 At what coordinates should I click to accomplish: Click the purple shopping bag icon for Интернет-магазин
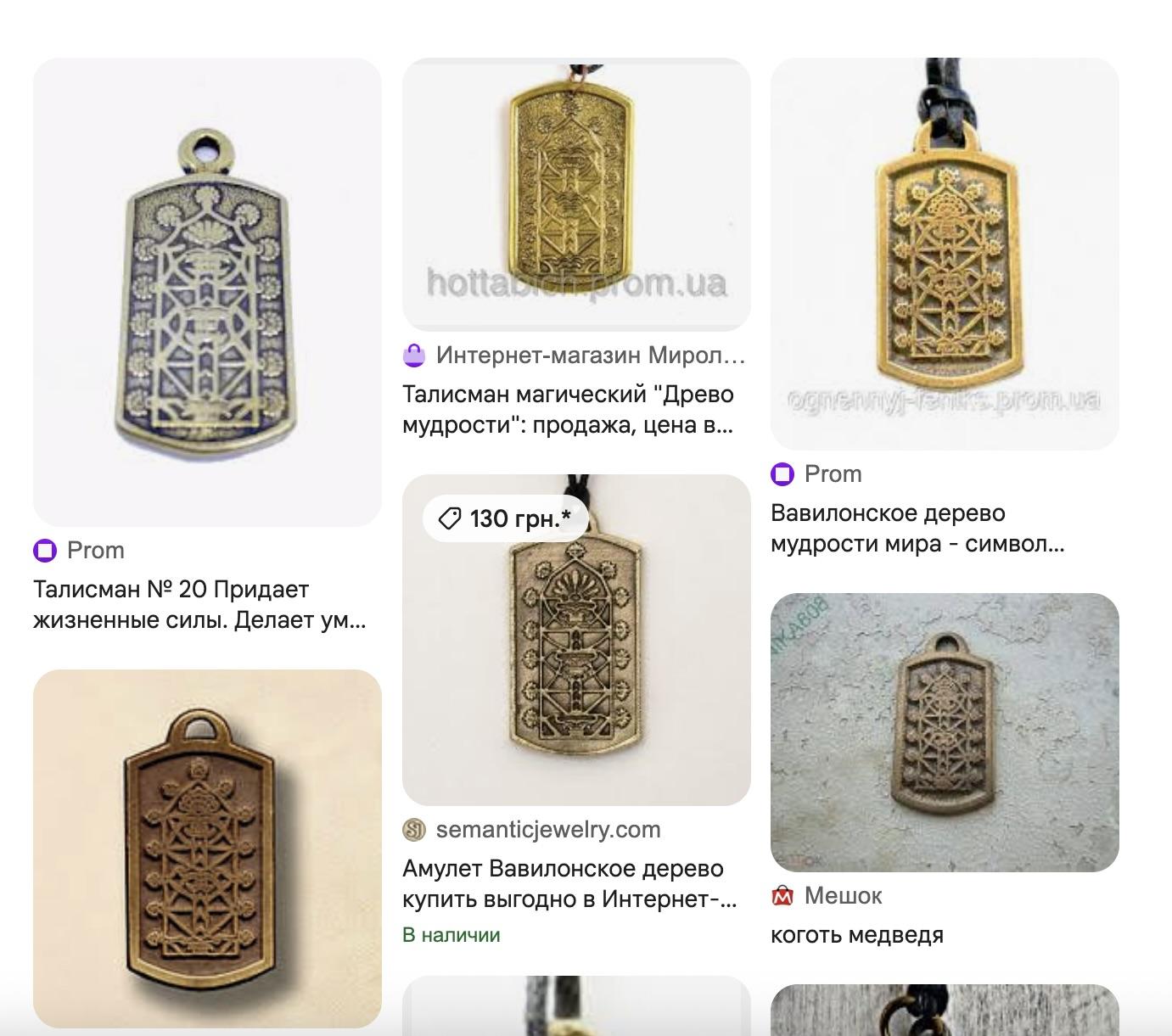pyautogui.click(x=413, y=355)
